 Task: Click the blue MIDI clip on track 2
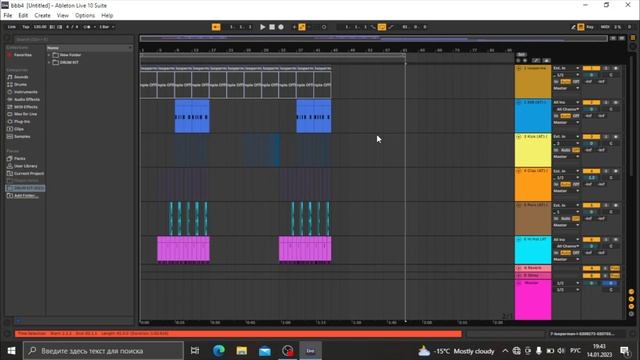coord(192,116)
